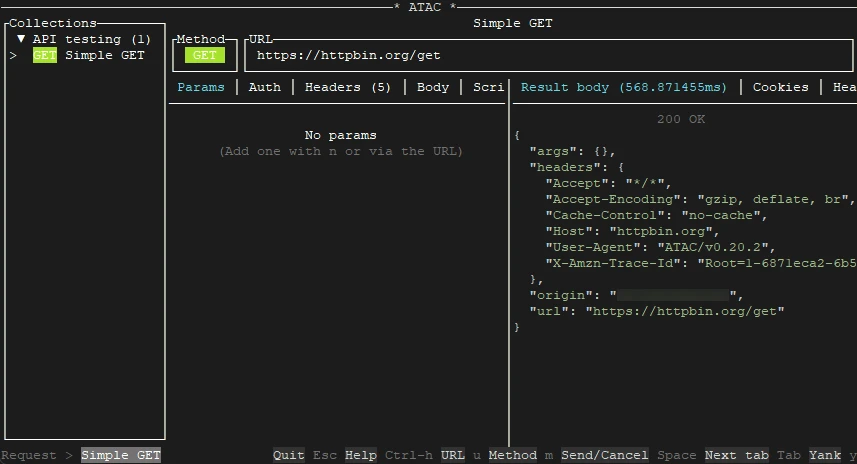Click Quit in the bottom shortcut bar
The width and height of the screenshot is (857, 464).
(x=289, y=455)
